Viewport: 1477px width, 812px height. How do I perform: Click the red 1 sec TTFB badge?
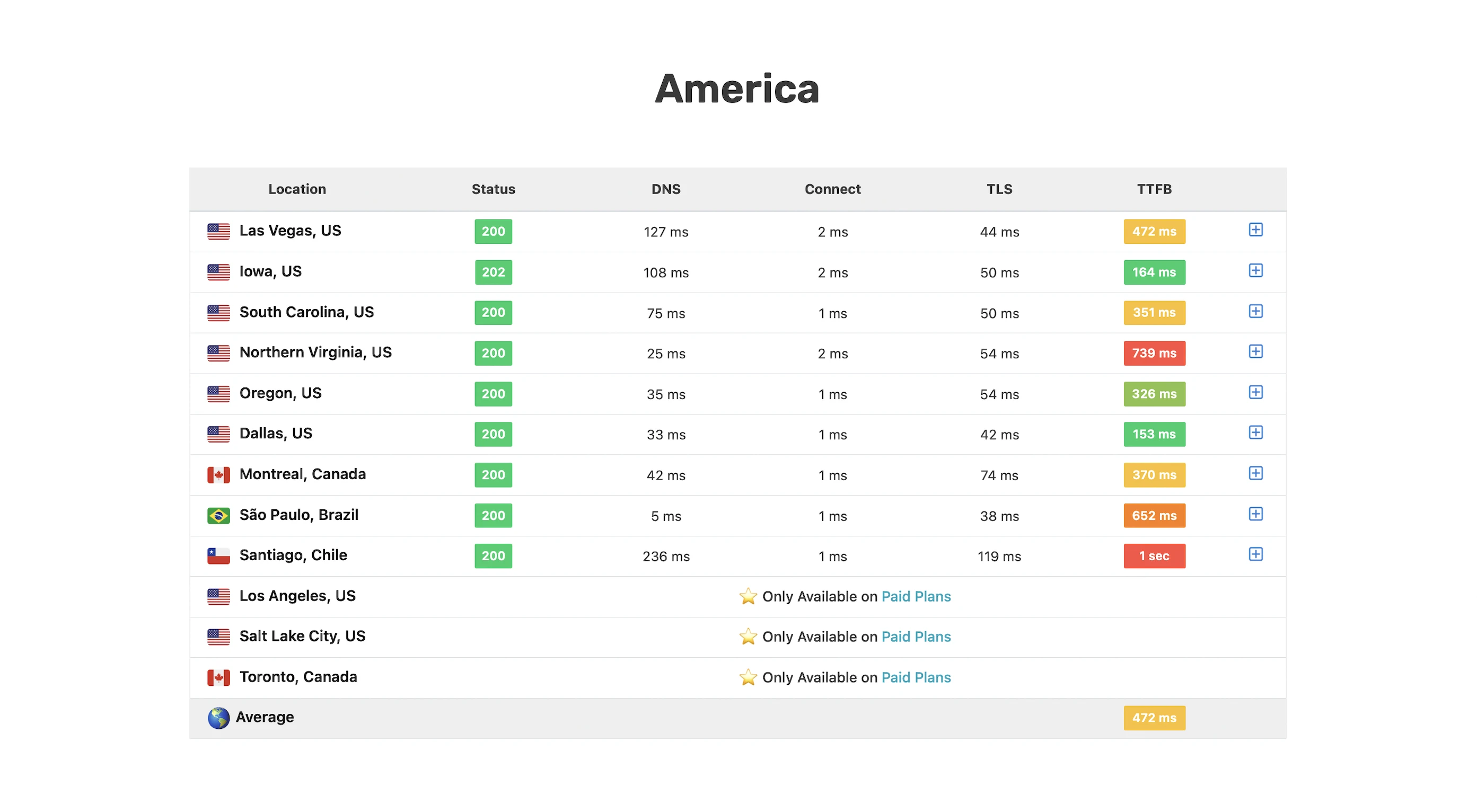(1154, 556)
